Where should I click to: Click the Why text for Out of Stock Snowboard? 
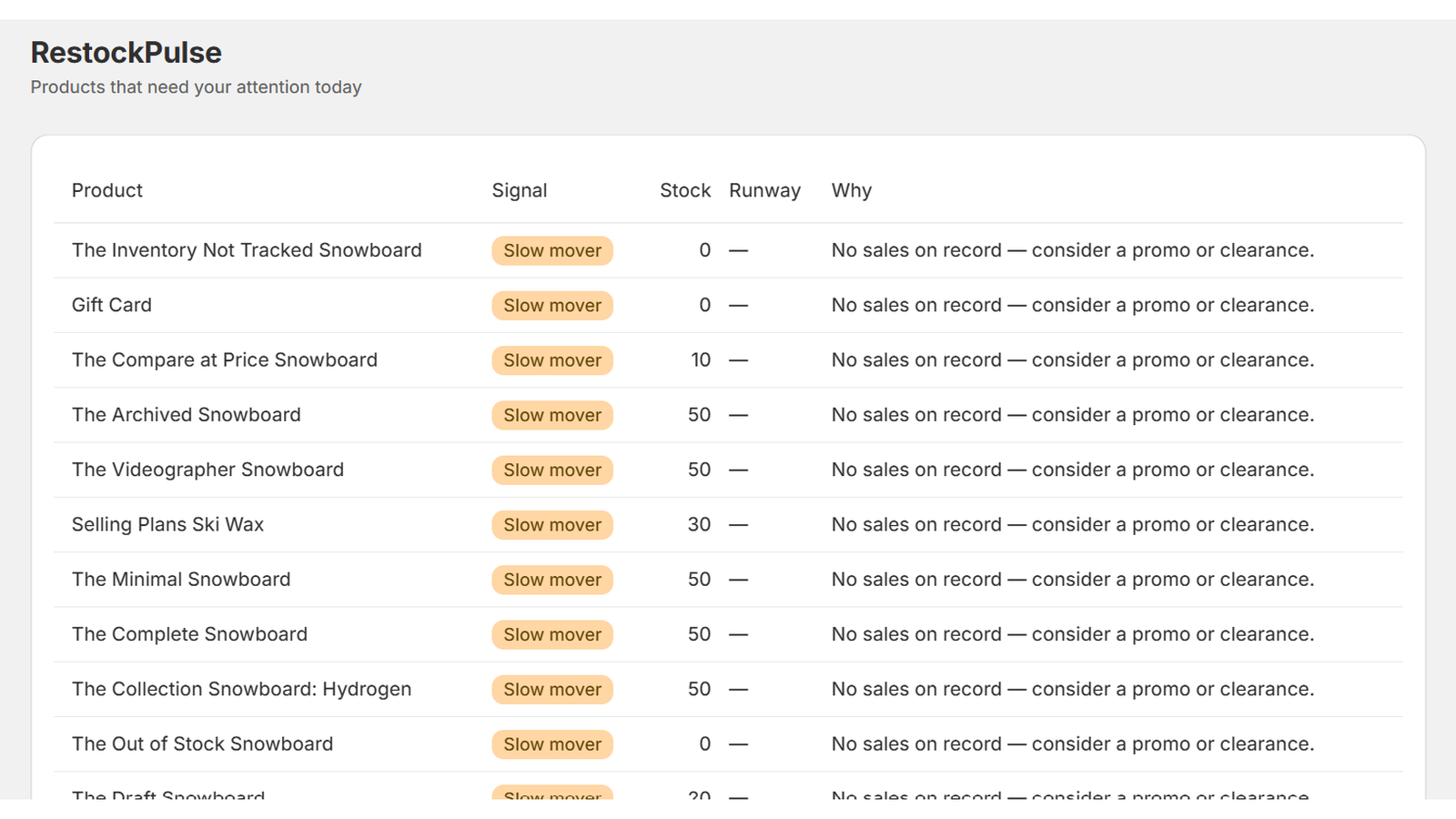[1073, 744]
